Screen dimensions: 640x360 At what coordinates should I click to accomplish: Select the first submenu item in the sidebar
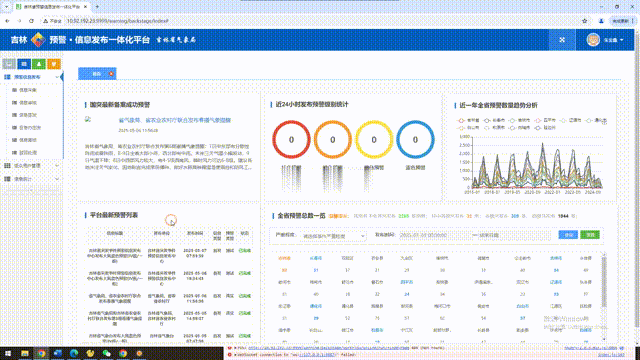pyautogui.click(x=28, y=90)
